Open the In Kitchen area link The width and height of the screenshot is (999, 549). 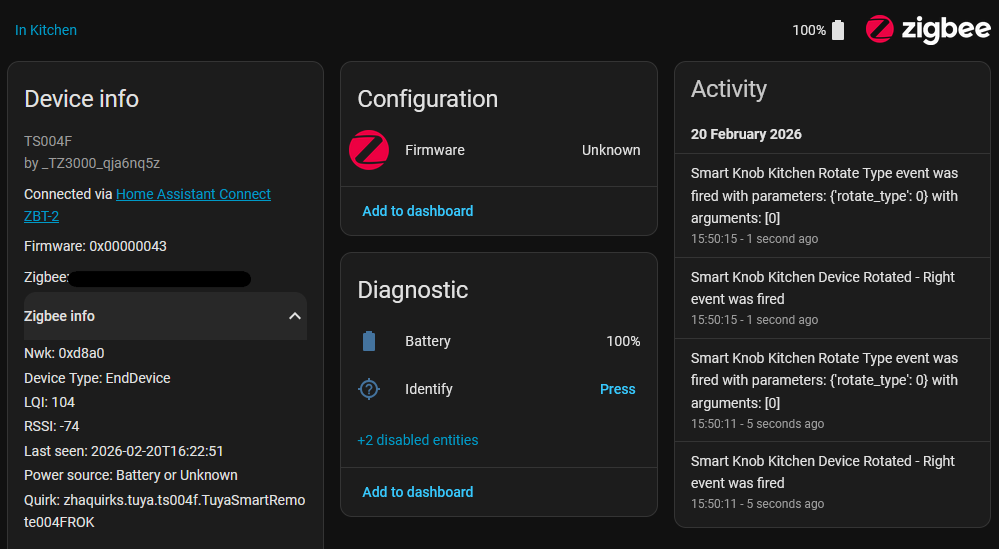coord(46,30)
